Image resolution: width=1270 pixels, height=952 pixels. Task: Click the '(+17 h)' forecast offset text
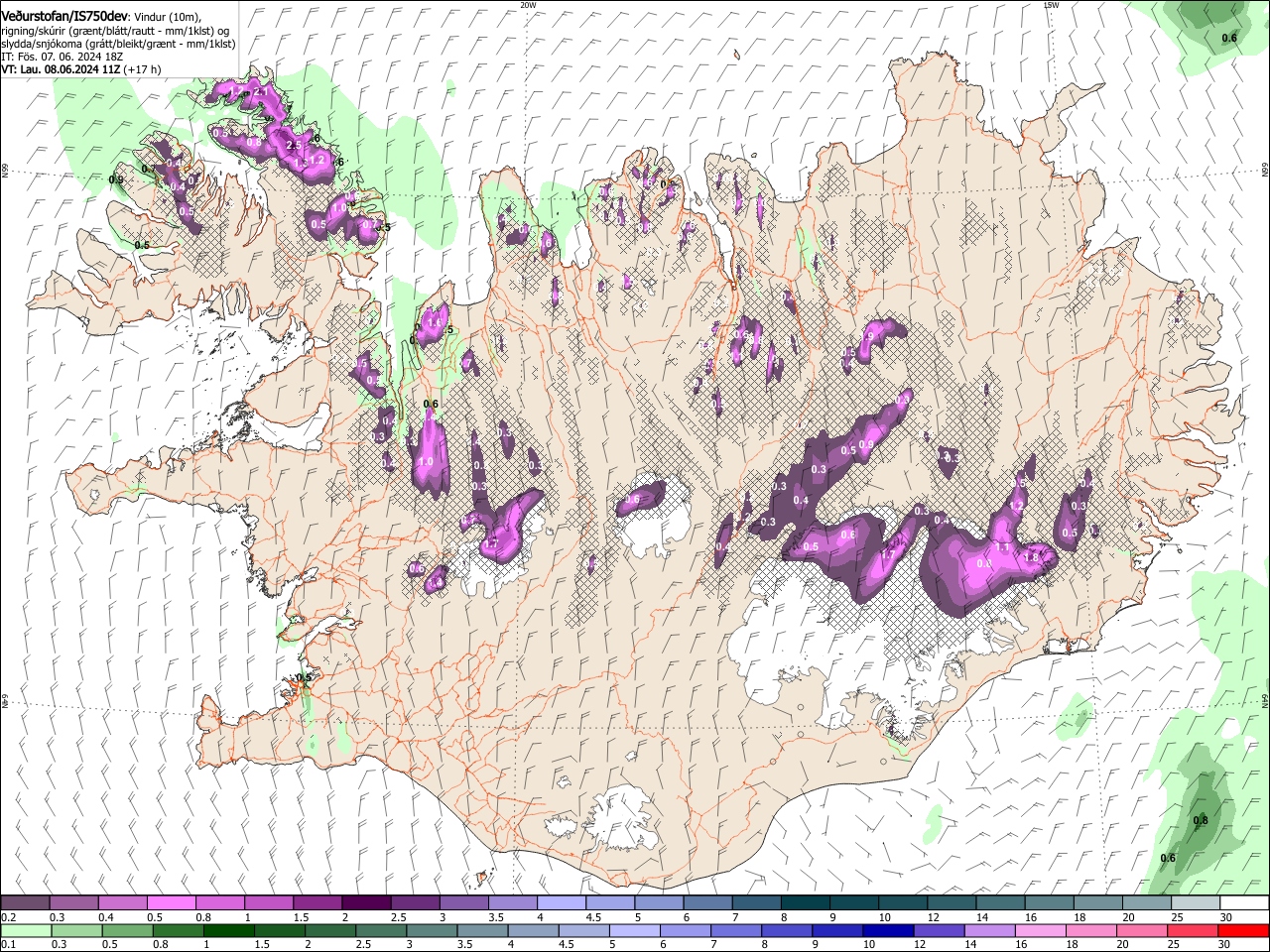tap(143, 69)
